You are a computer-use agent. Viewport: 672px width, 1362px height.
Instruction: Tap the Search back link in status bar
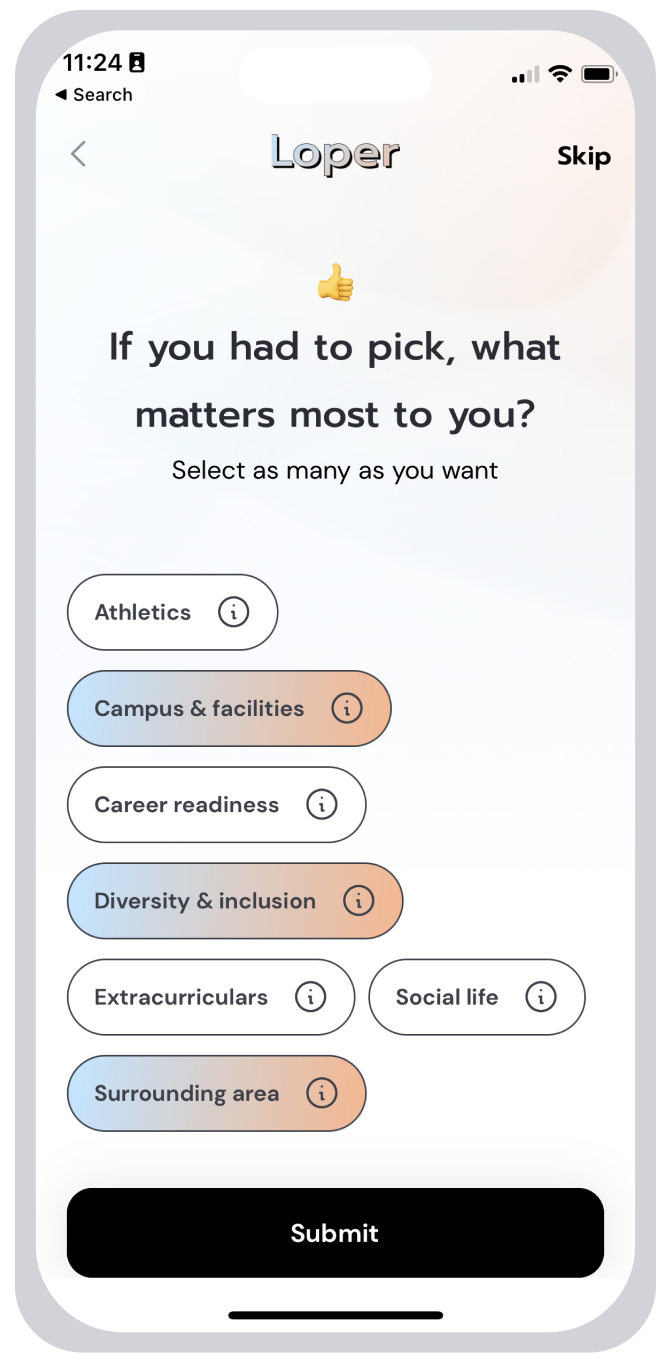pyautogui.click(x=94, y=95)
